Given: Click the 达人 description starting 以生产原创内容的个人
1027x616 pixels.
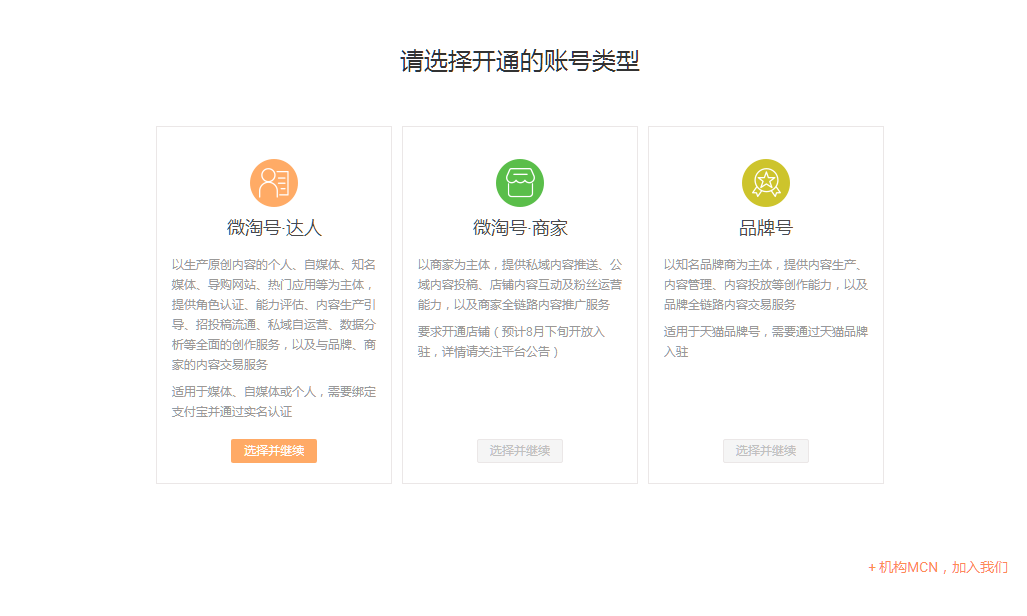Looking at the screenshot, I should (274, 314).
